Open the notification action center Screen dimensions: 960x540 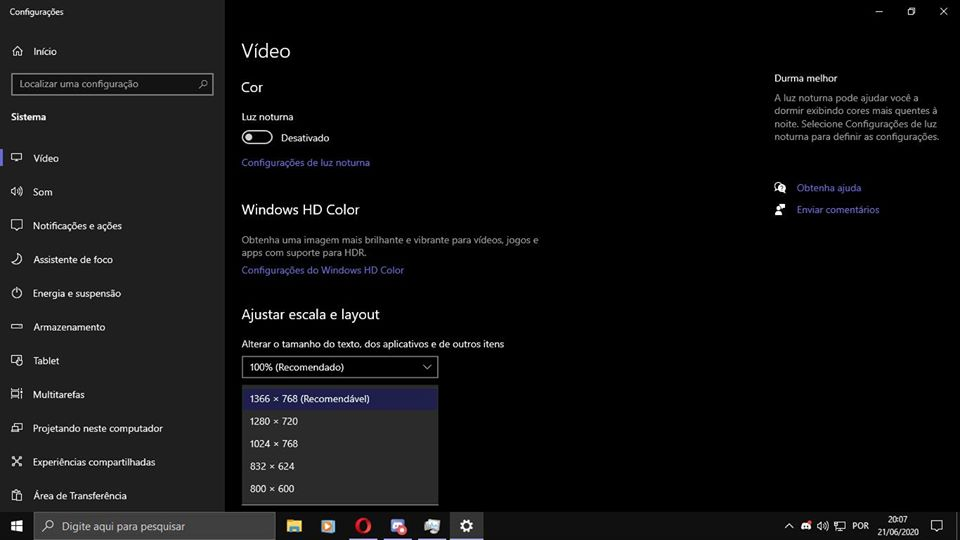pos(937,526)
